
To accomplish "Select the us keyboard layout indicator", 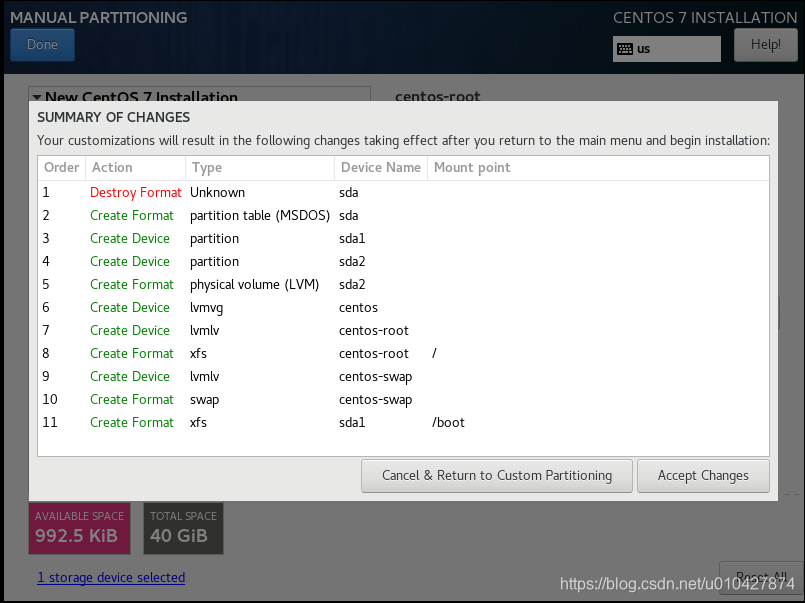I will (x=666, y=49).
